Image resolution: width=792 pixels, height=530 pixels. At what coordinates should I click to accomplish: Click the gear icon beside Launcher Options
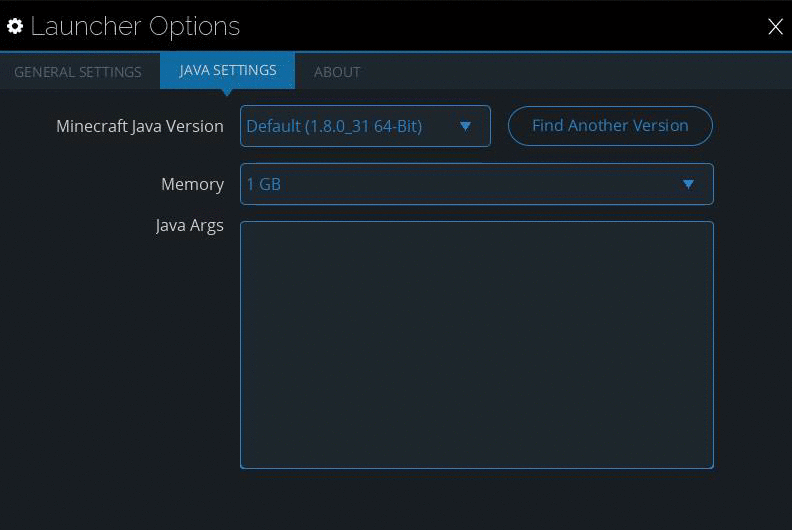click(15, 26)
